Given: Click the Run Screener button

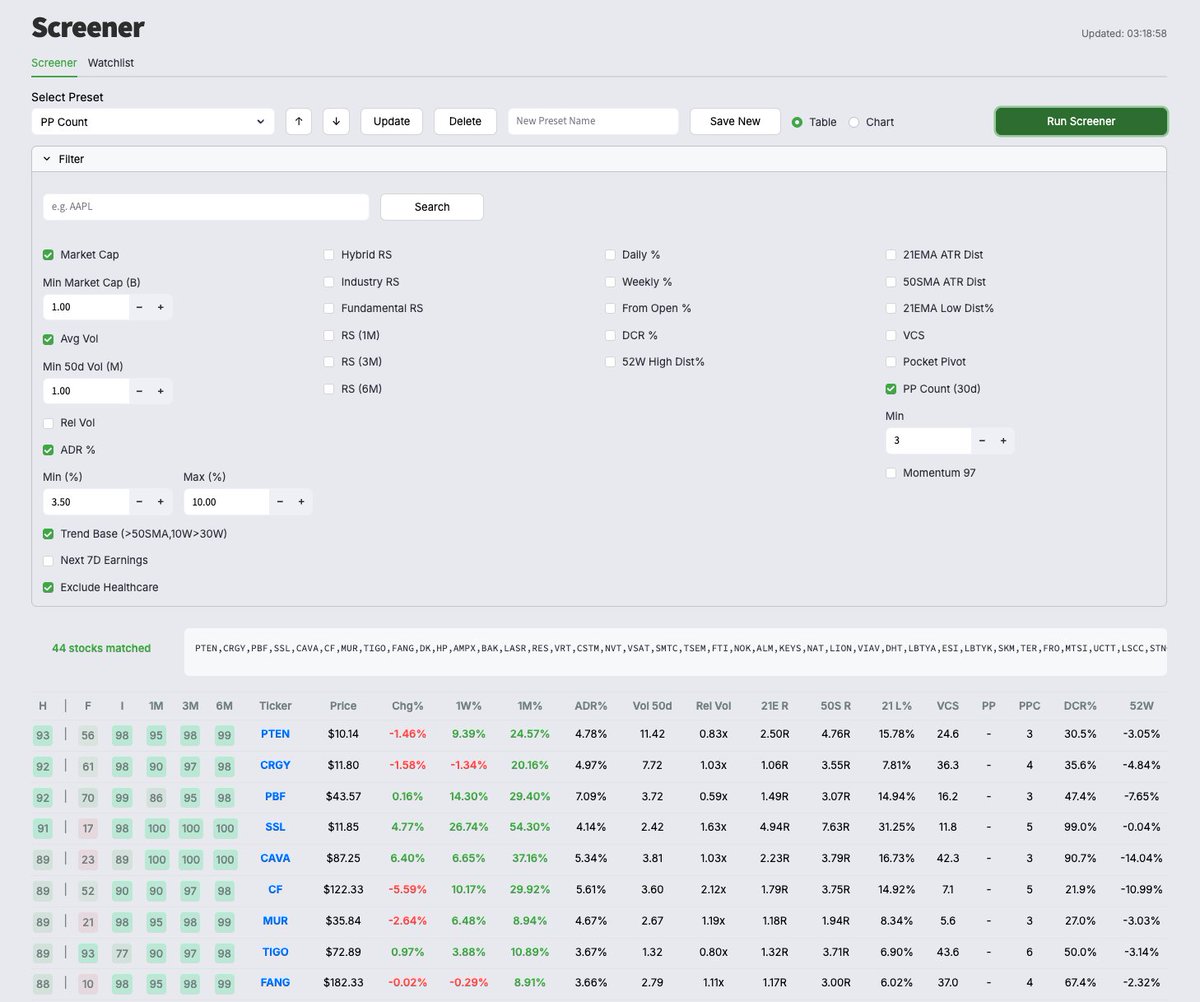Looking at the screenshot, I should [x=1080, y=121].
